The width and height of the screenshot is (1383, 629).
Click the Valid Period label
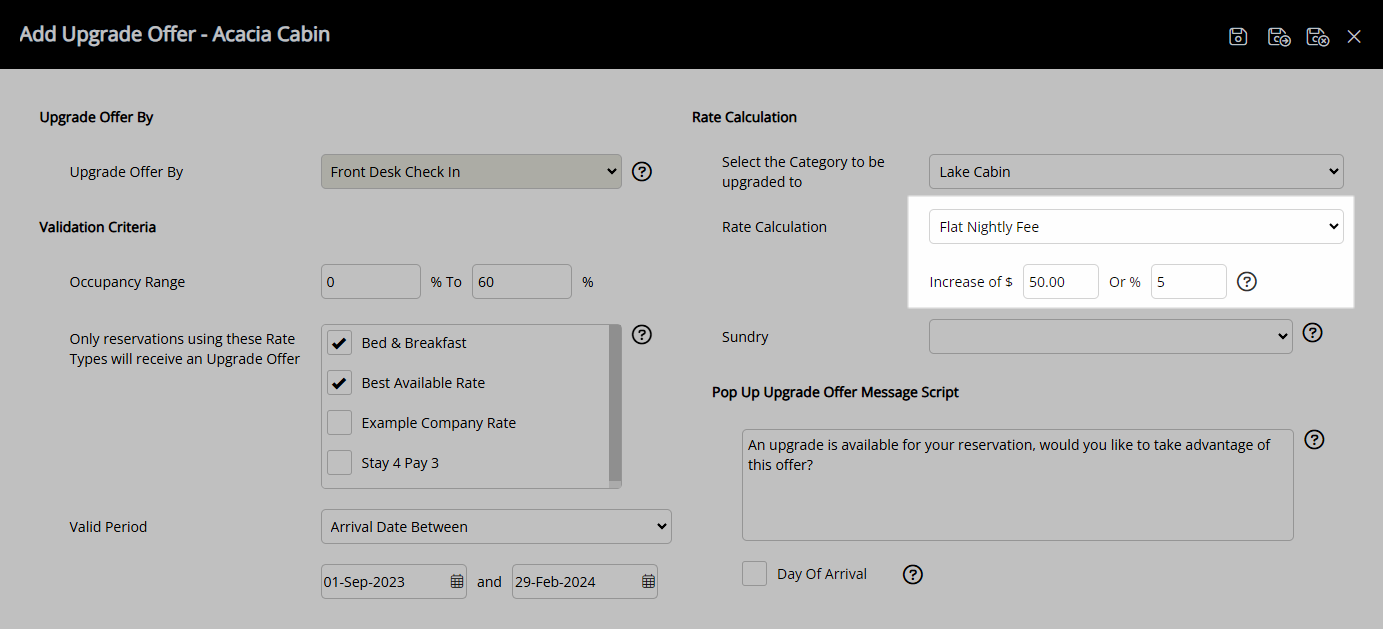click(108, 526)
